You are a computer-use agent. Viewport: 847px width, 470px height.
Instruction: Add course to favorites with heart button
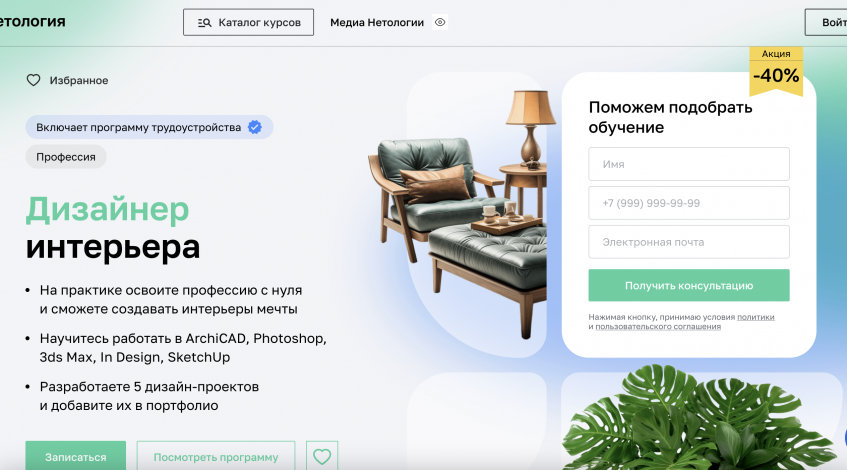click(322, 456)
